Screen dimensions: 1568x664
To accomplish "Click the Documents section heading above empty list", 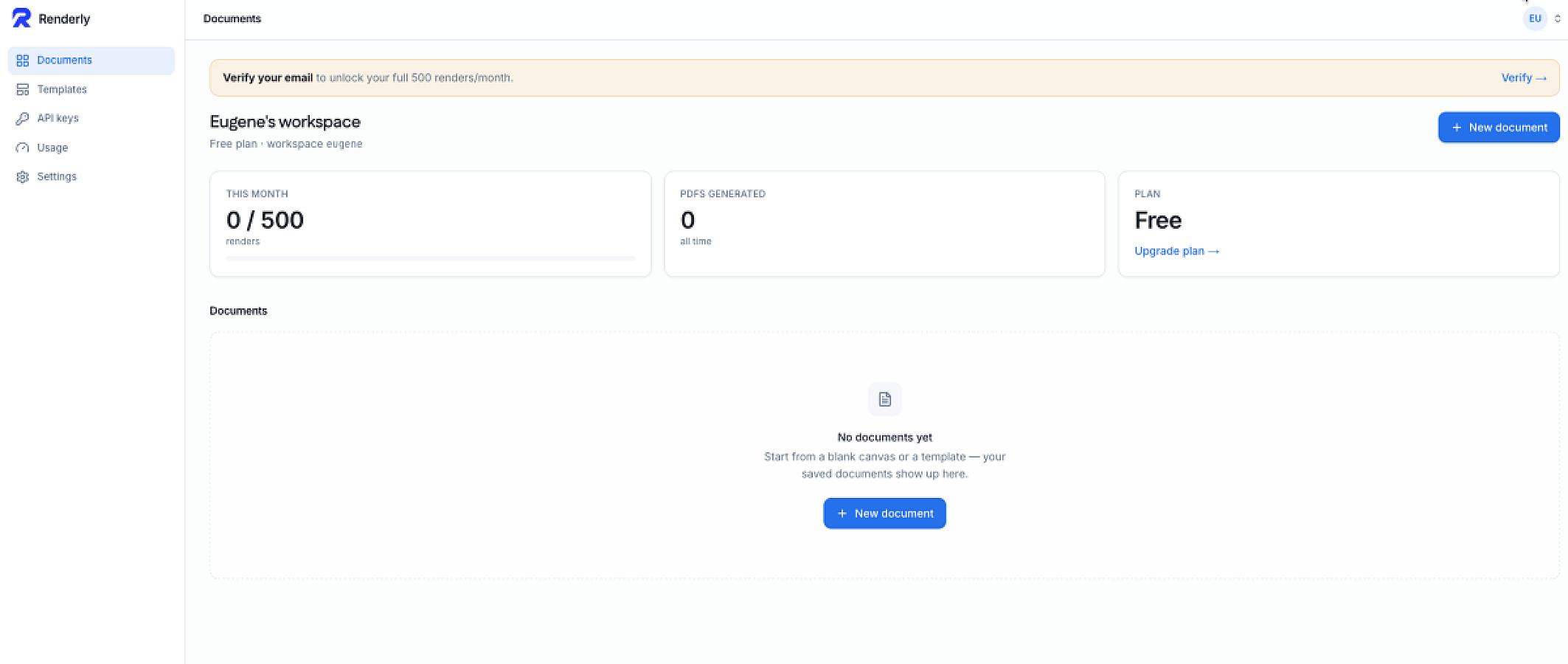I will coord(238,311).
